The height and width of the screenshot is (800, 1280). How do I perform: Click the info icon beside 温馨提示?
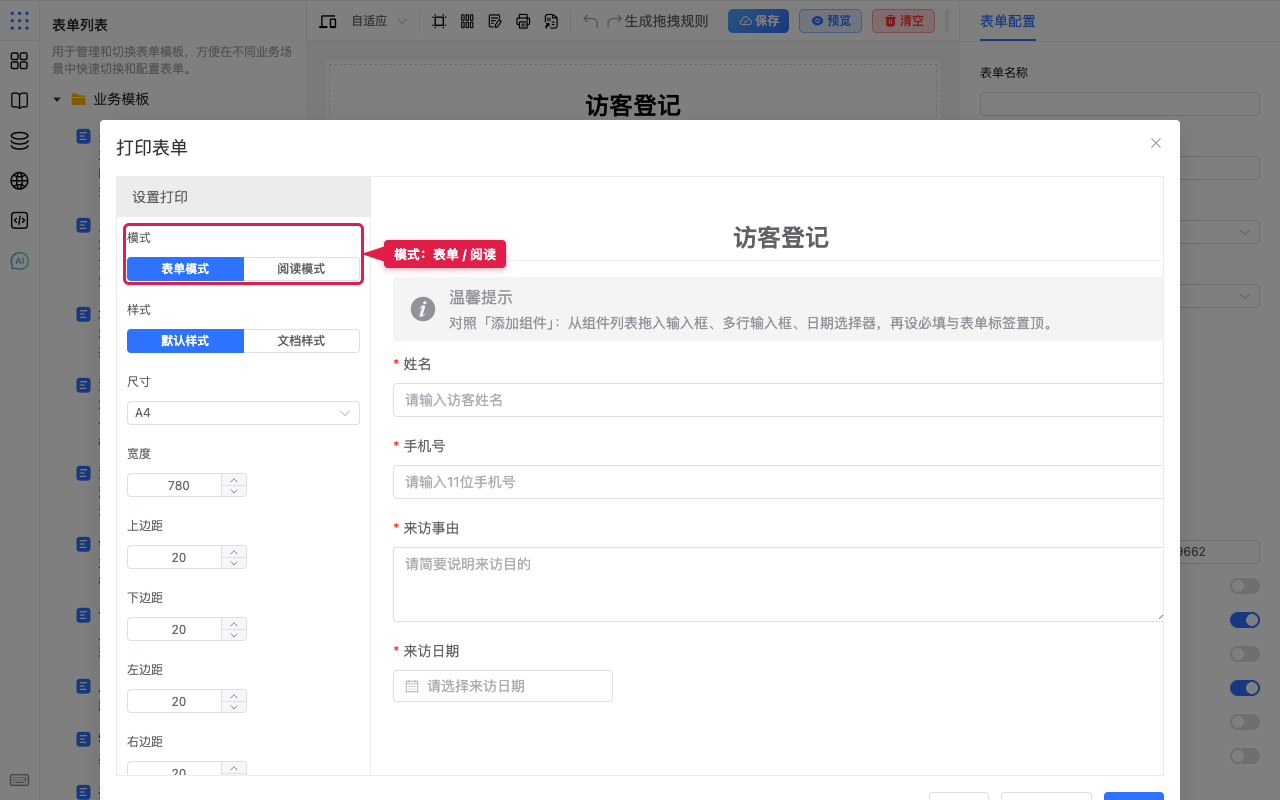pos(423,310)
